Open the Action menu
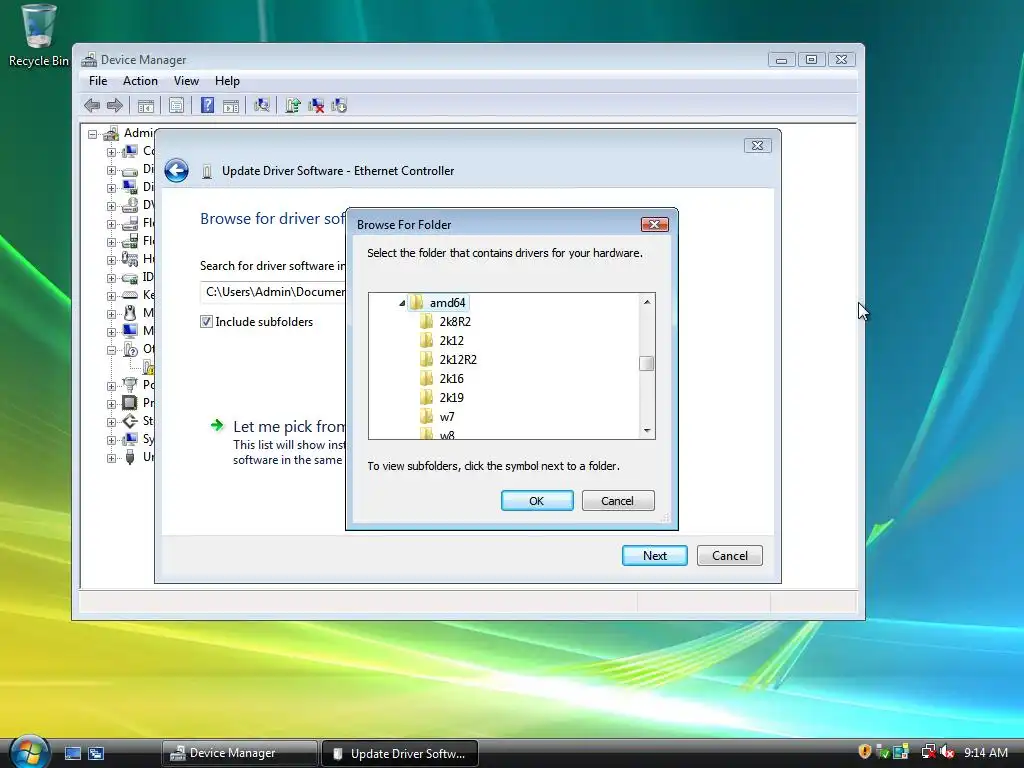Screen dimensions: 1024x768 point(140,81)
